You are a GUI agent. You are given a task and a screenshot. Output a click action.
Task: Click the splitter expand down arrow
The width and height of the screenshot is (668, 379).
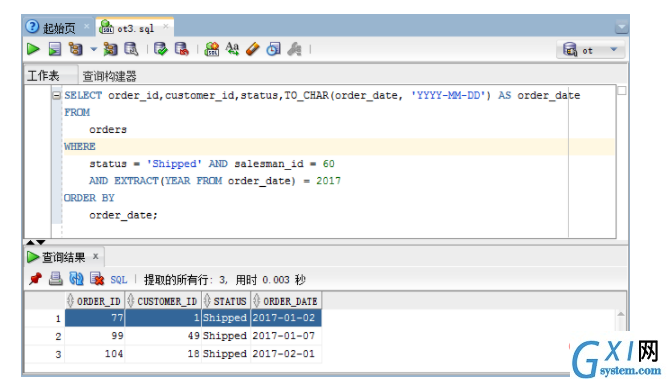tap(41, 242)
